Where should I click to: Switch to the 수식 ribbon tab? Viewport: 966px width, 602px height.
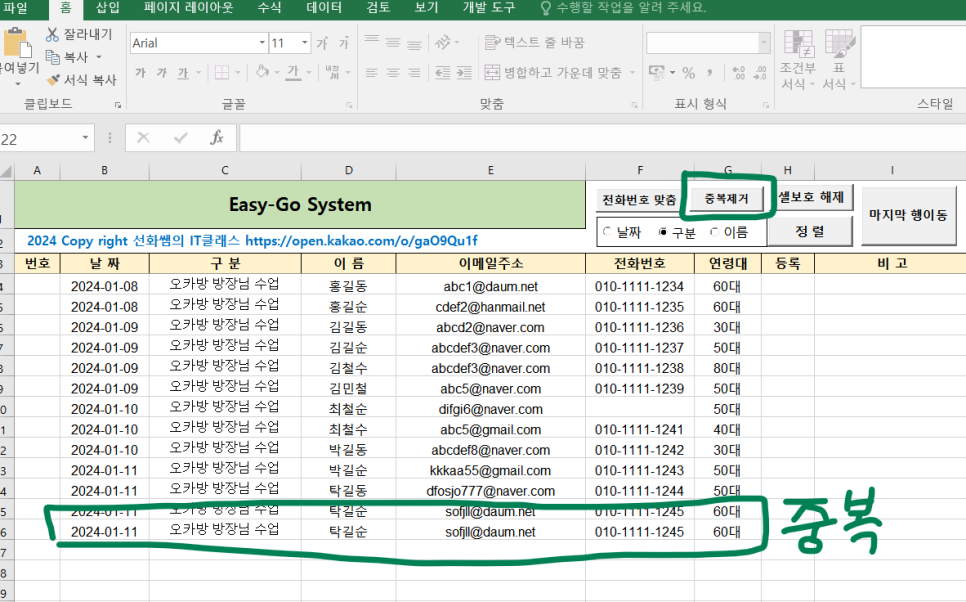point(269,8)
